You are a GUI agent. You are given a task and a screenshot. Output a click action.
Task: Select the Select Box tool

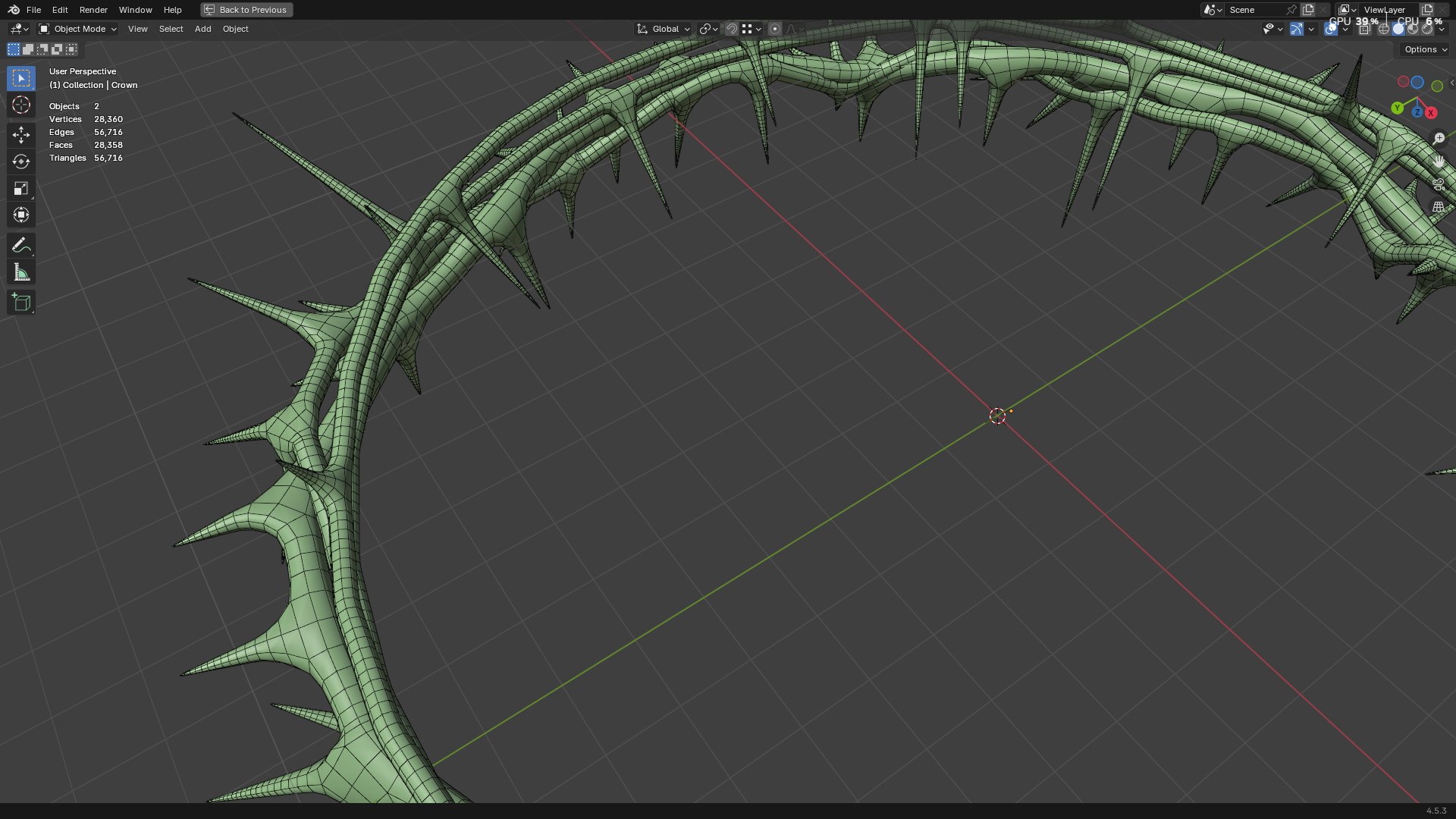point(21,78)
